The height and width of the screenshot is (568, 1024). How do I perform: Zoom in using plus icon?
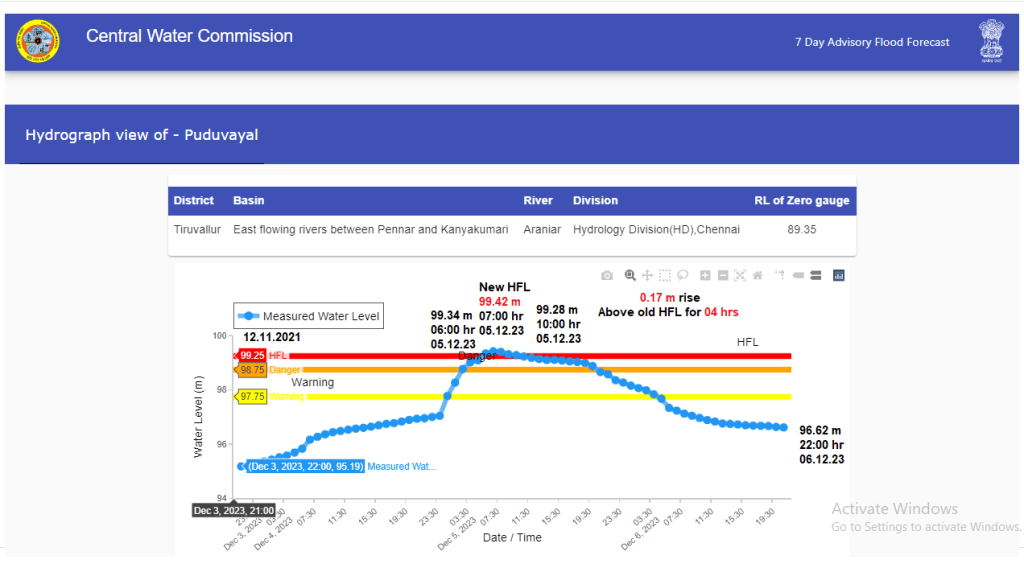705,275
